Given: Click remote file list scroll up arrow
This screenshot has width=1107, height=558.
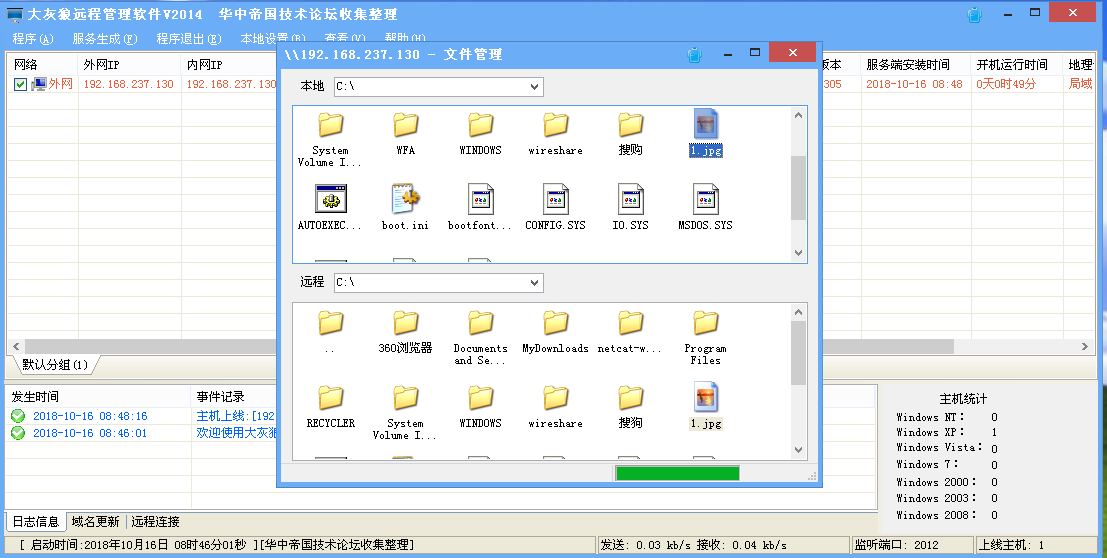Looking at the screenshot, I should [798, 312].
